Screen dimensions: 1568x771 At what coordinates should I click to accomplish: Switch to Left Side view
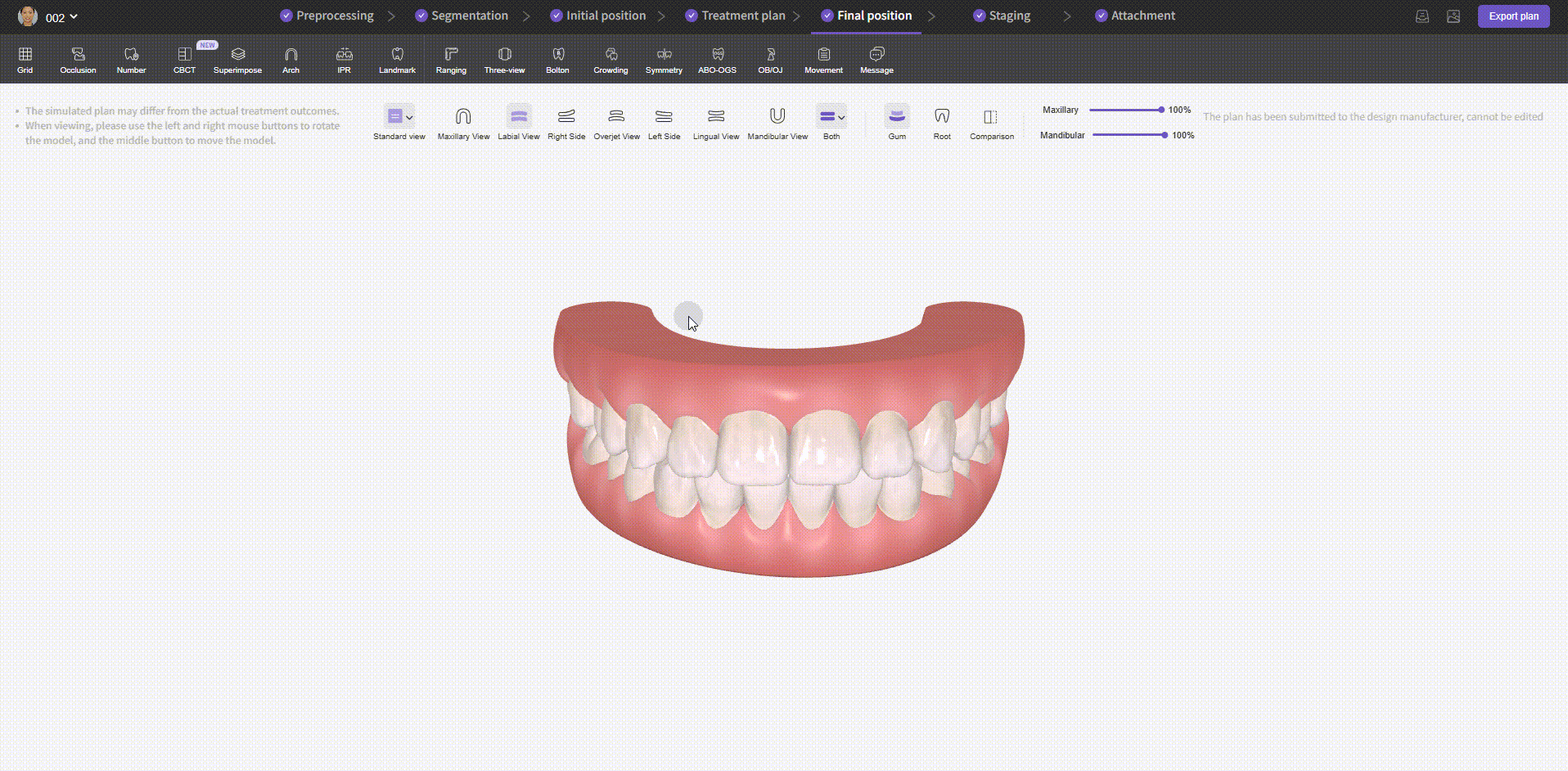(x=664, y=123)
